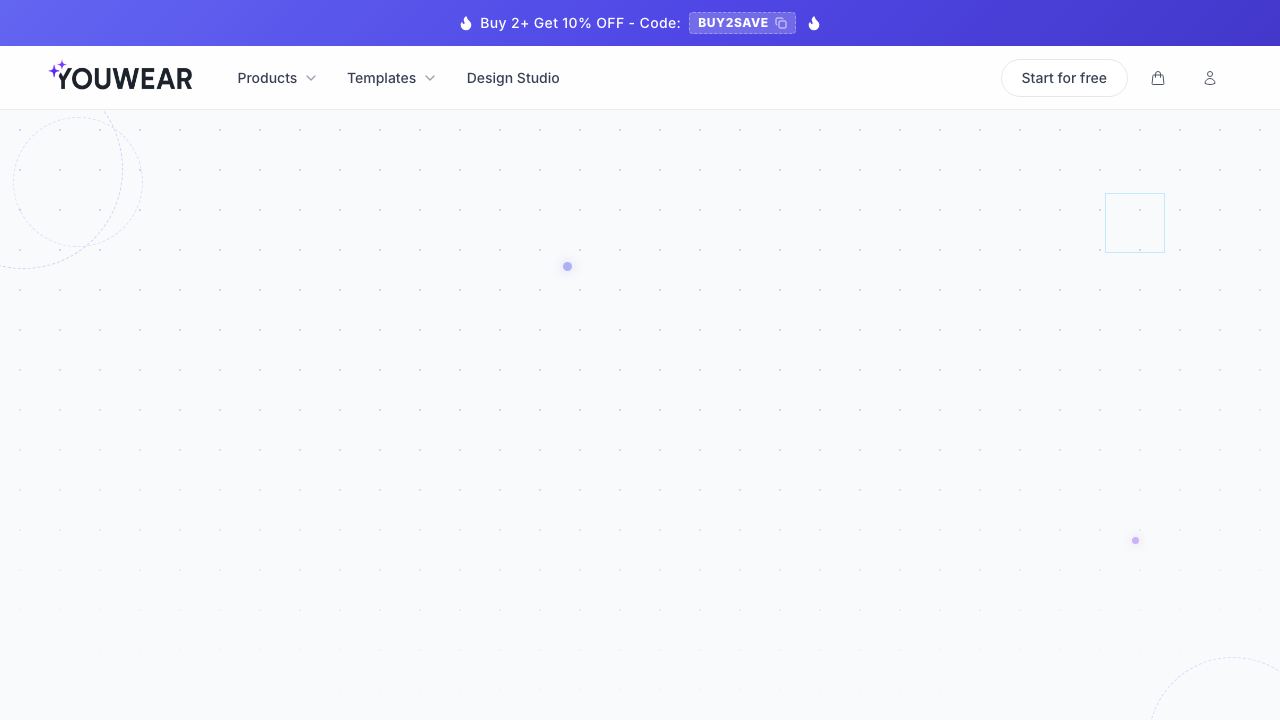Screen dimensions: 1280x720
Task: Click the BUY2SAVE code badge
Action: tap(742, 23)
